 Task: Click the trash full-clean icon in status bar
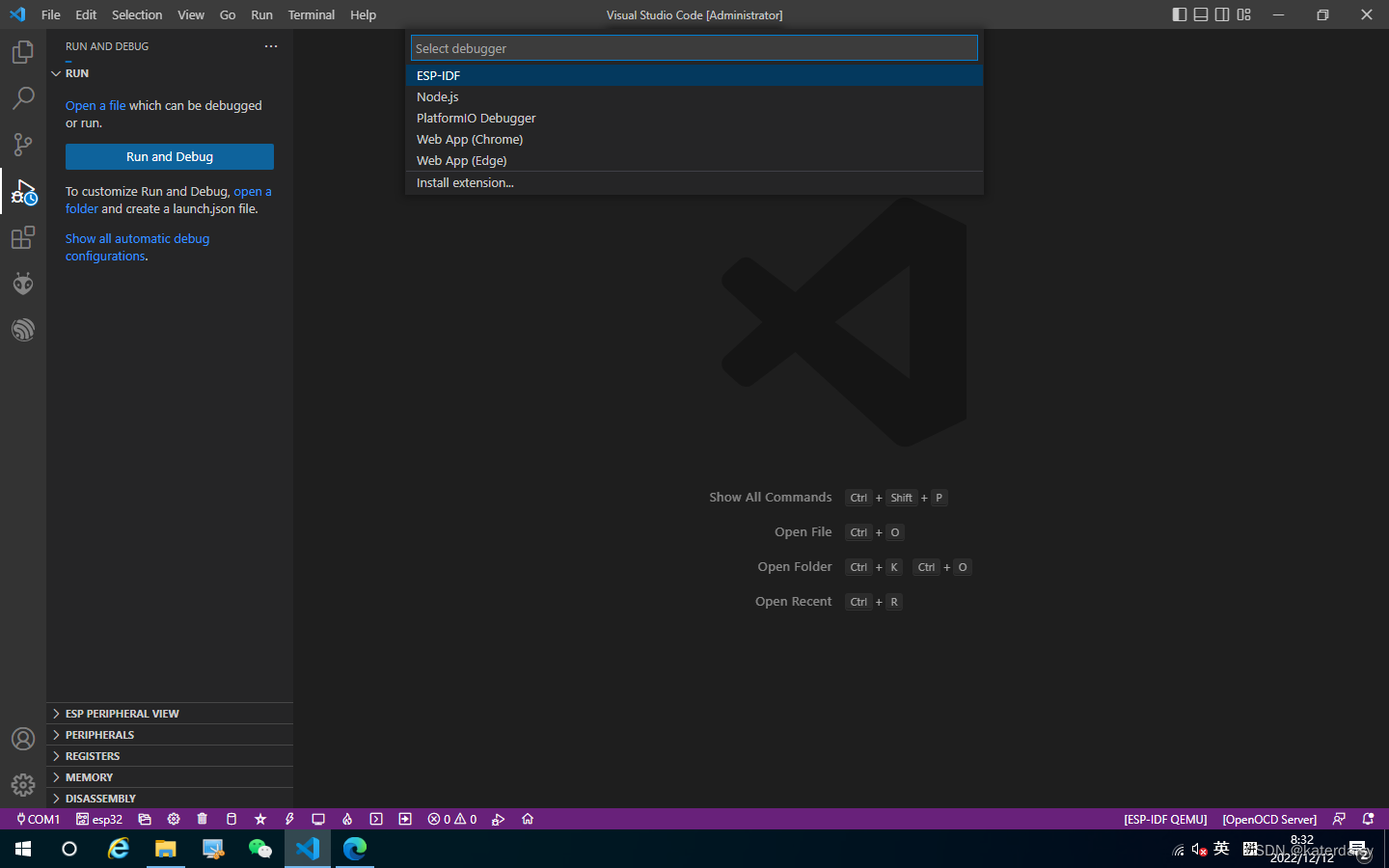click(x=203, y=819)
